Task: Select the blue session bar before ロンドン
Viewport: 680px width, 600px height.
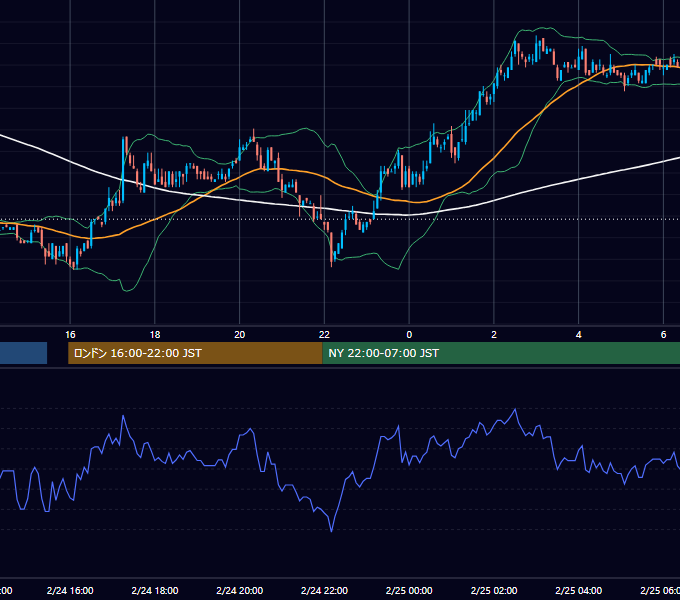Action: (23, 353)
